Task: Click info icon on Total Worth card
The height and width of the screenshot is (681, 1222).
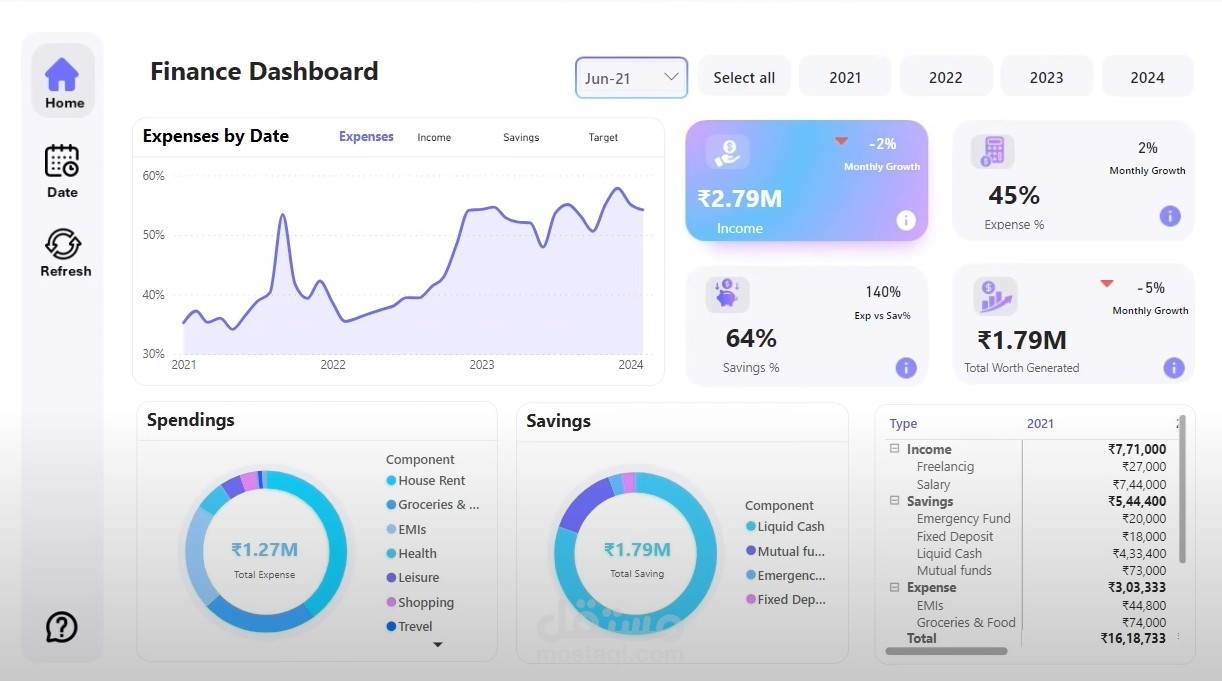Action: click(1174, 368)
